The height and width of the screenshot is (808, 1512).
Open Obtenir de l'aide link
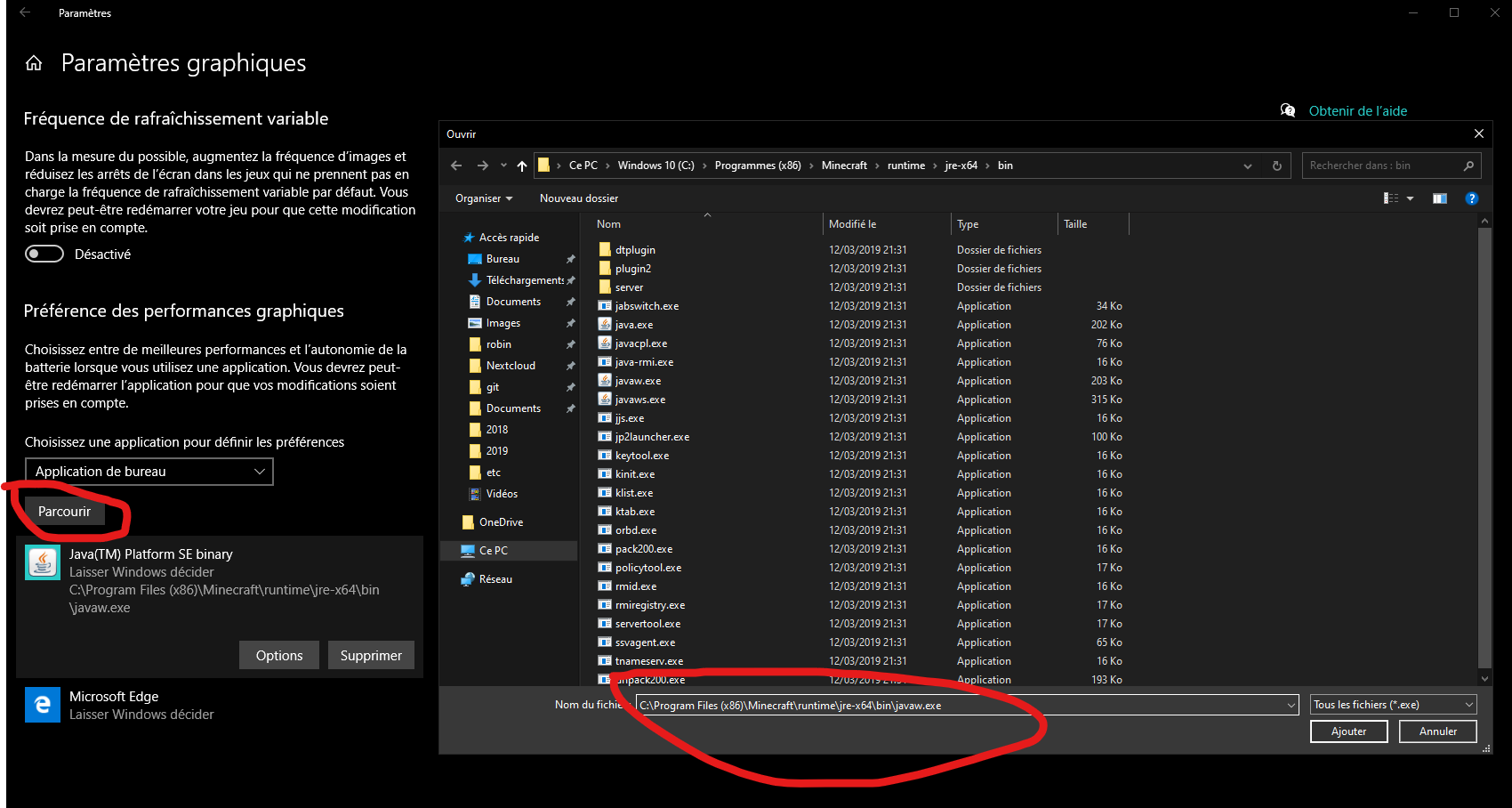[x=1357, y=111]
